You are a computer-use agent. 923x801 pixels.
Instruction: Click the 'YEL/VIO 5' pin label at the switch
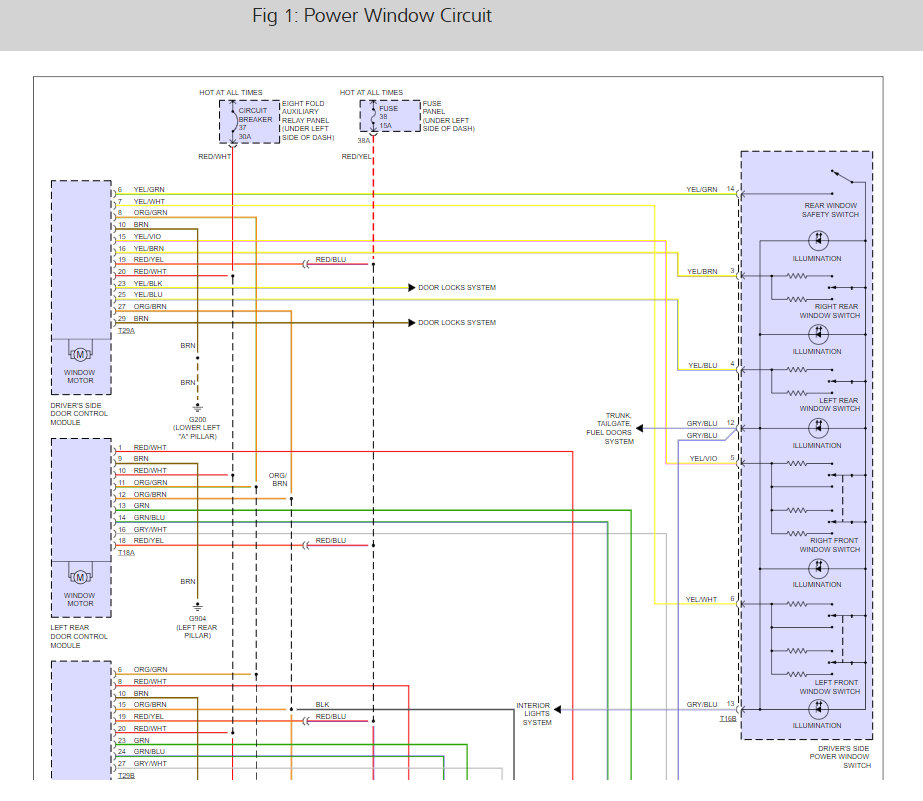click(x=712, y=458)
